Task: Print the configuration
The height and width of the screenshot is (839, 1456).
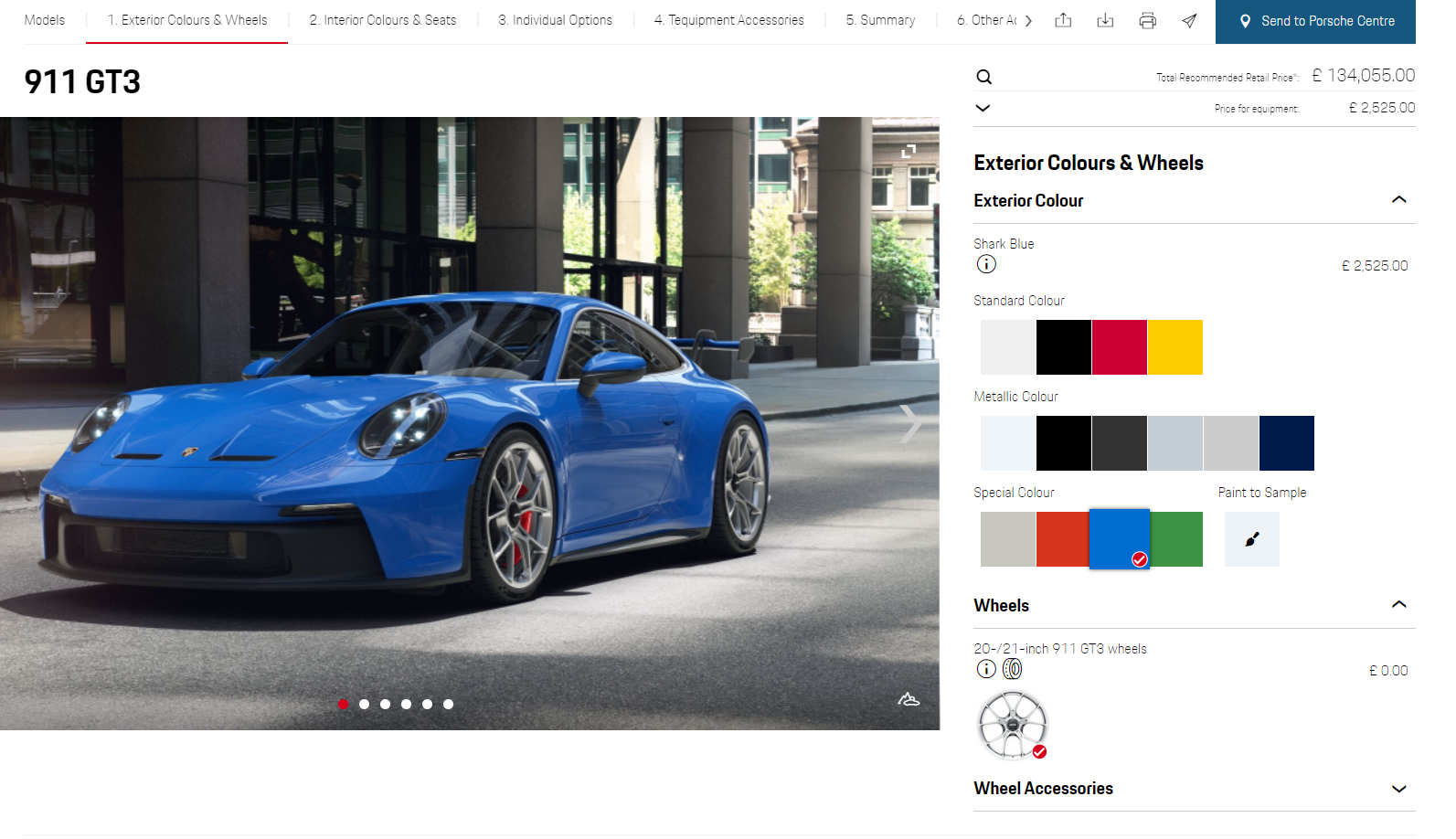Action: pos(1147,20)
